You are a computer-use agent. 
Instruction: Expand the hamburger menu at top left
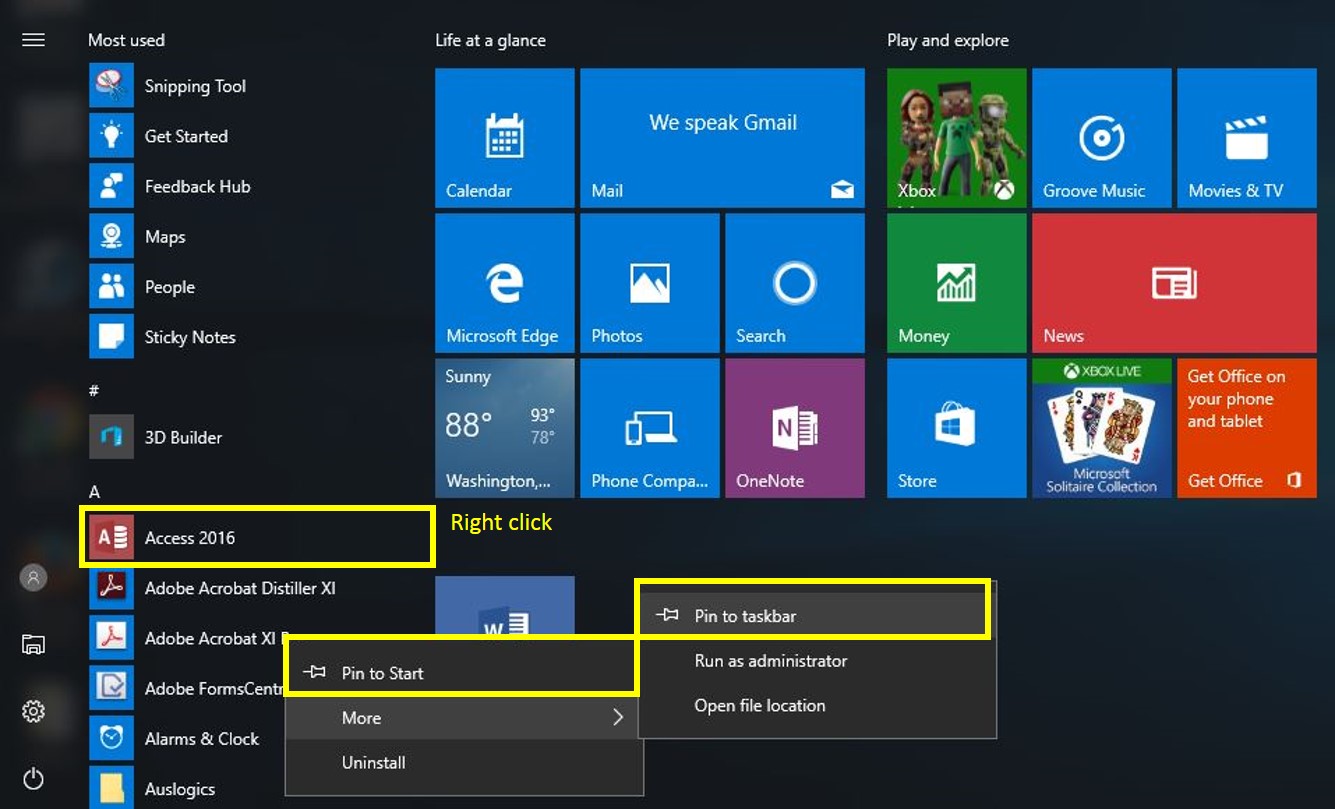(x=33, y=40)
